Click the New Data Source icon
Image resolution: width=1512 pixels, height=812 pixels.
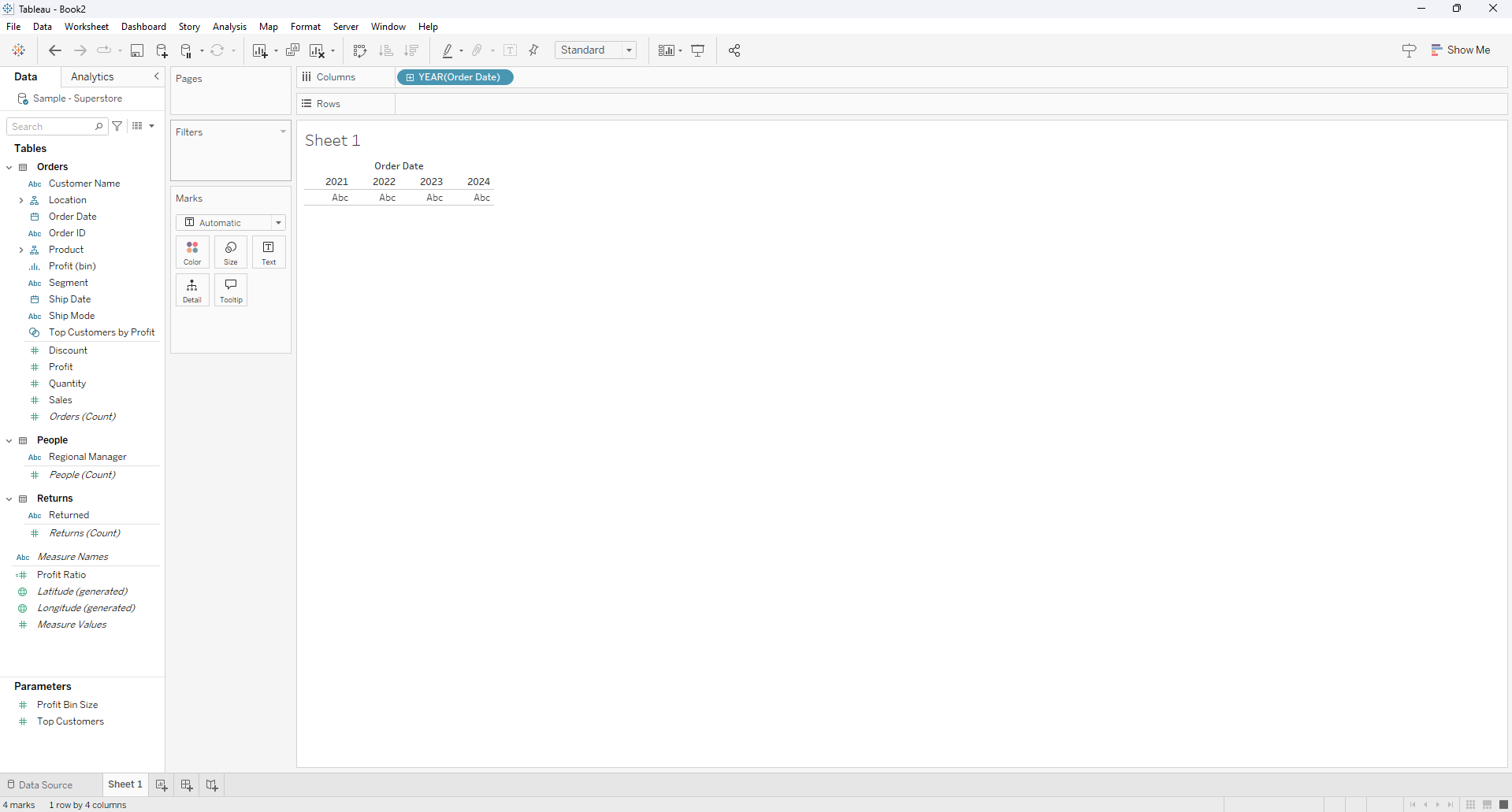coord(162,50)
